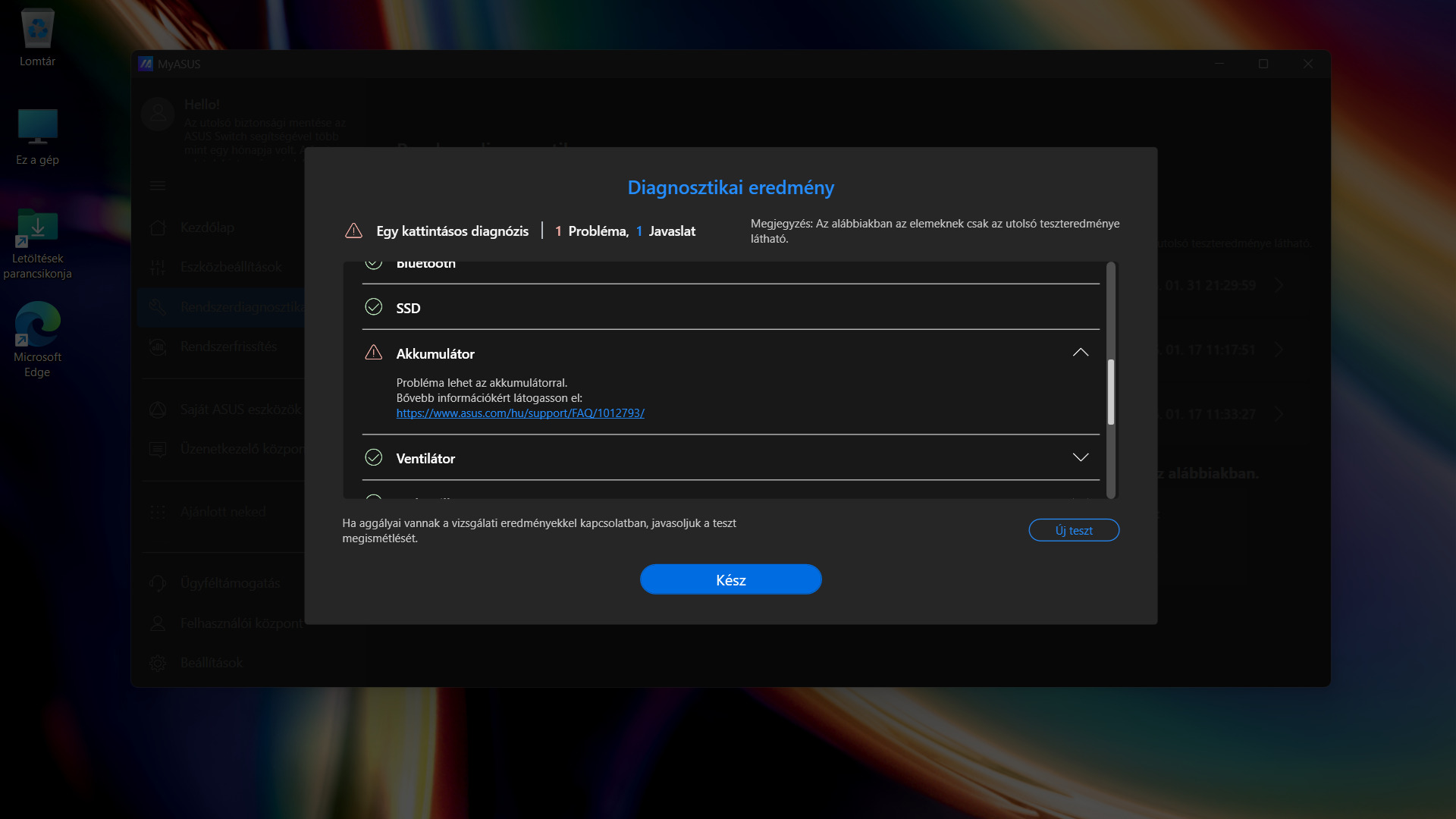Click the Akkumulátor row title
Screen dimensions: 1456x819
[x=435, y=354]
